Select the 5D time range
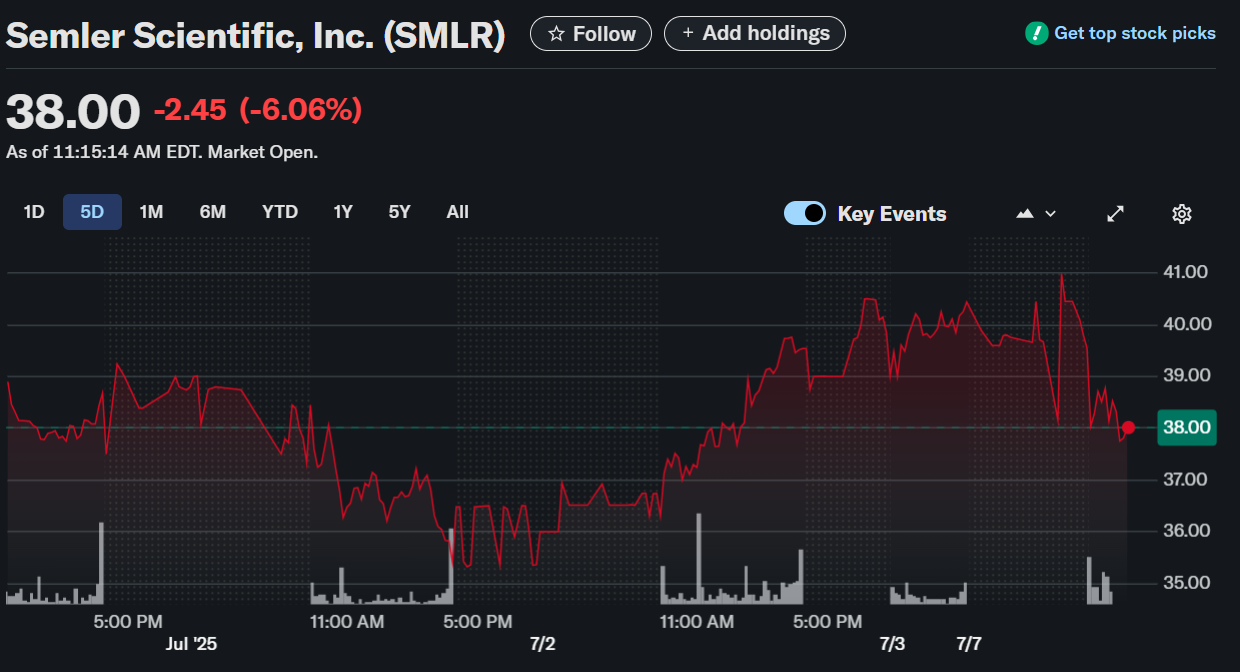 click(x=92, y=212)
